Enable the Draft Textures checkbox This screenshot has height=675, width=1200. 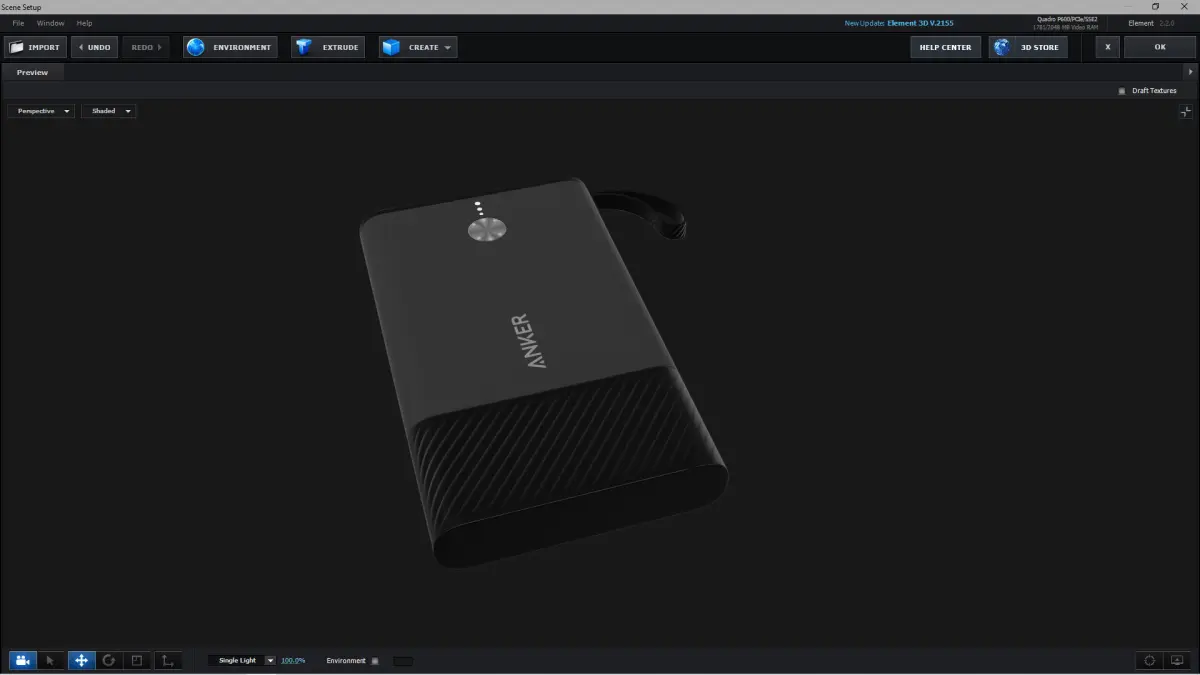[x=1122, y=91]
